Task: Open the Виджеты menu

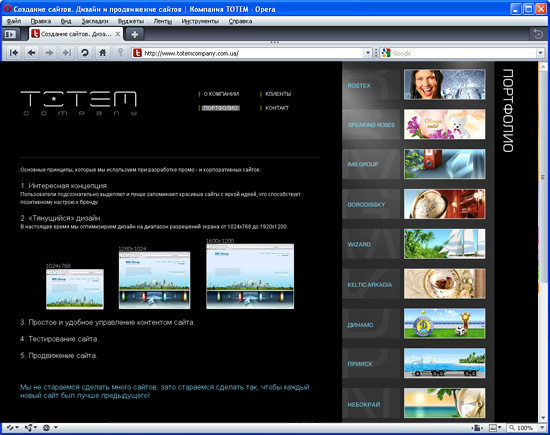Action: pos(131,21)
